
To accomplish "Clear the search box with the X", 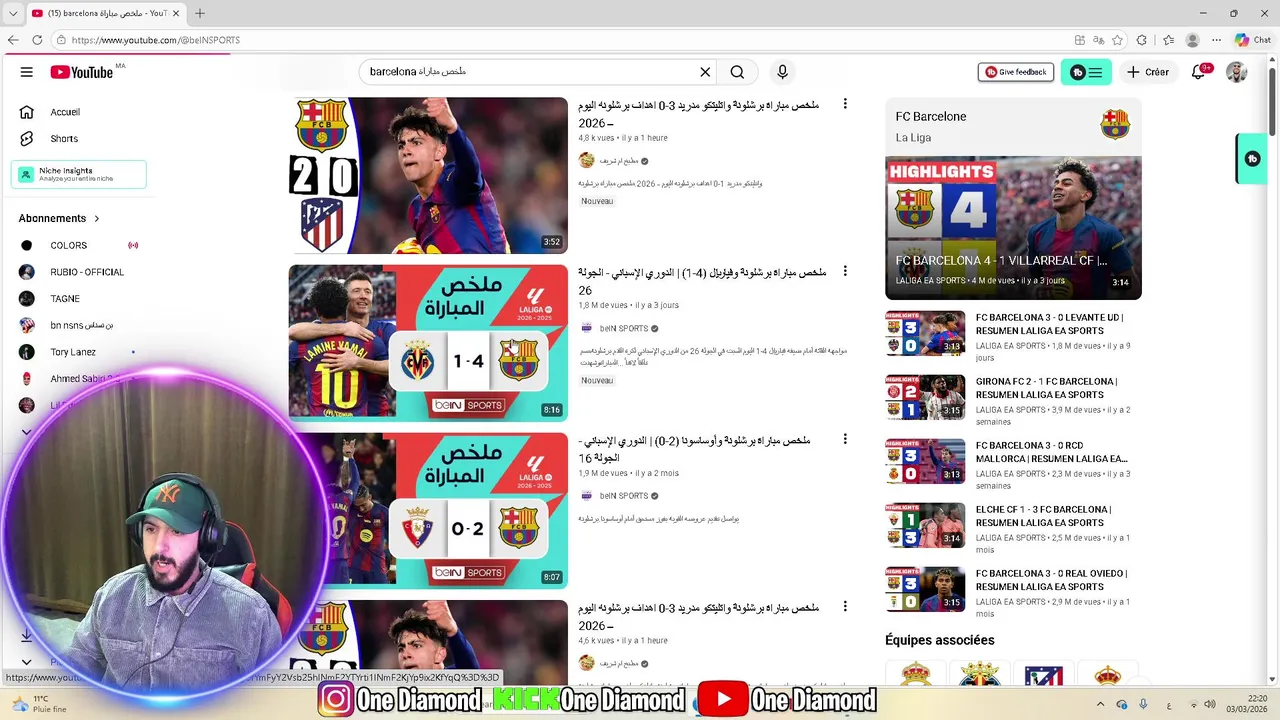I will (x=705, y=72).
